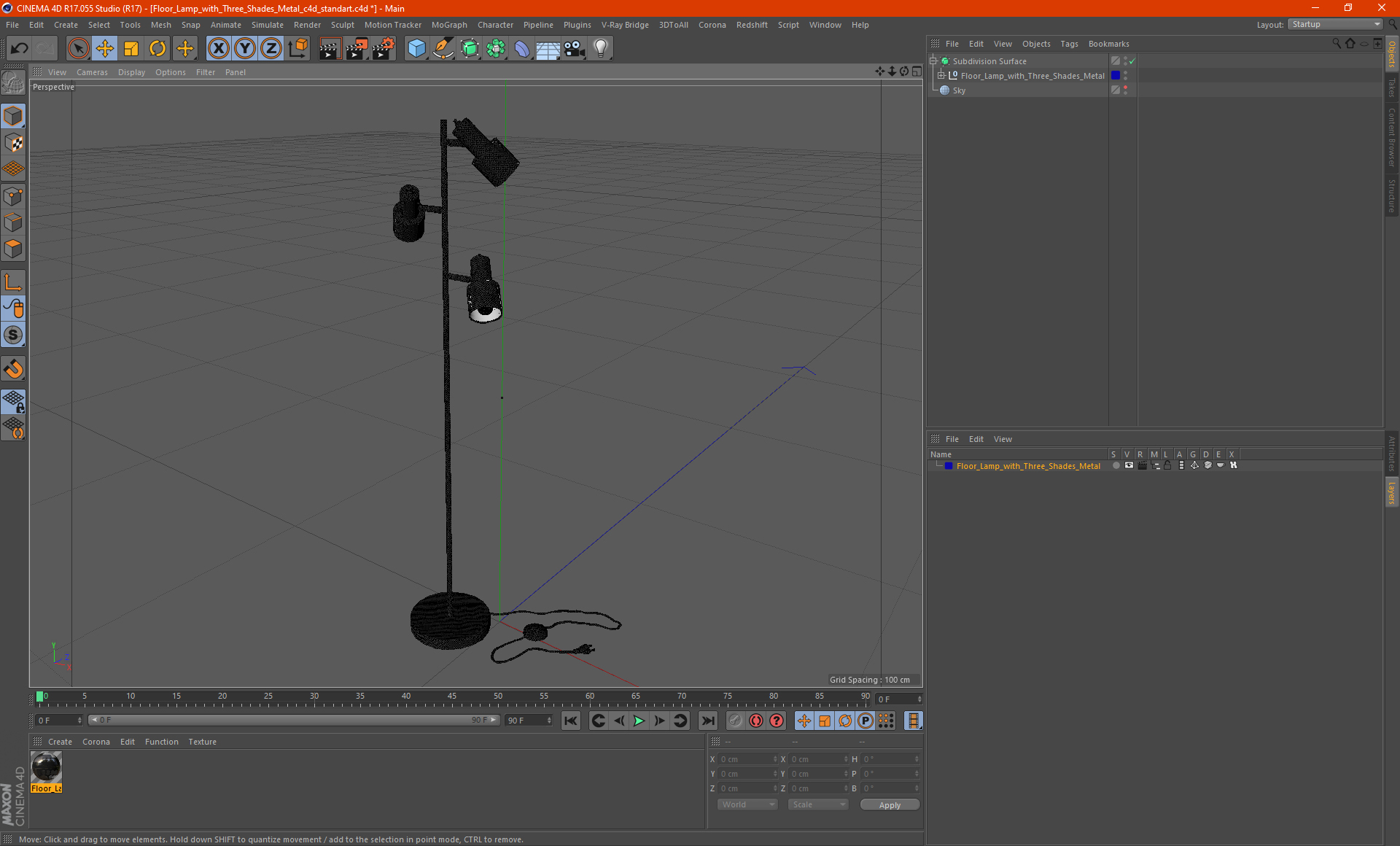
Task: Add a Light object
Action: tap(601, 49)
